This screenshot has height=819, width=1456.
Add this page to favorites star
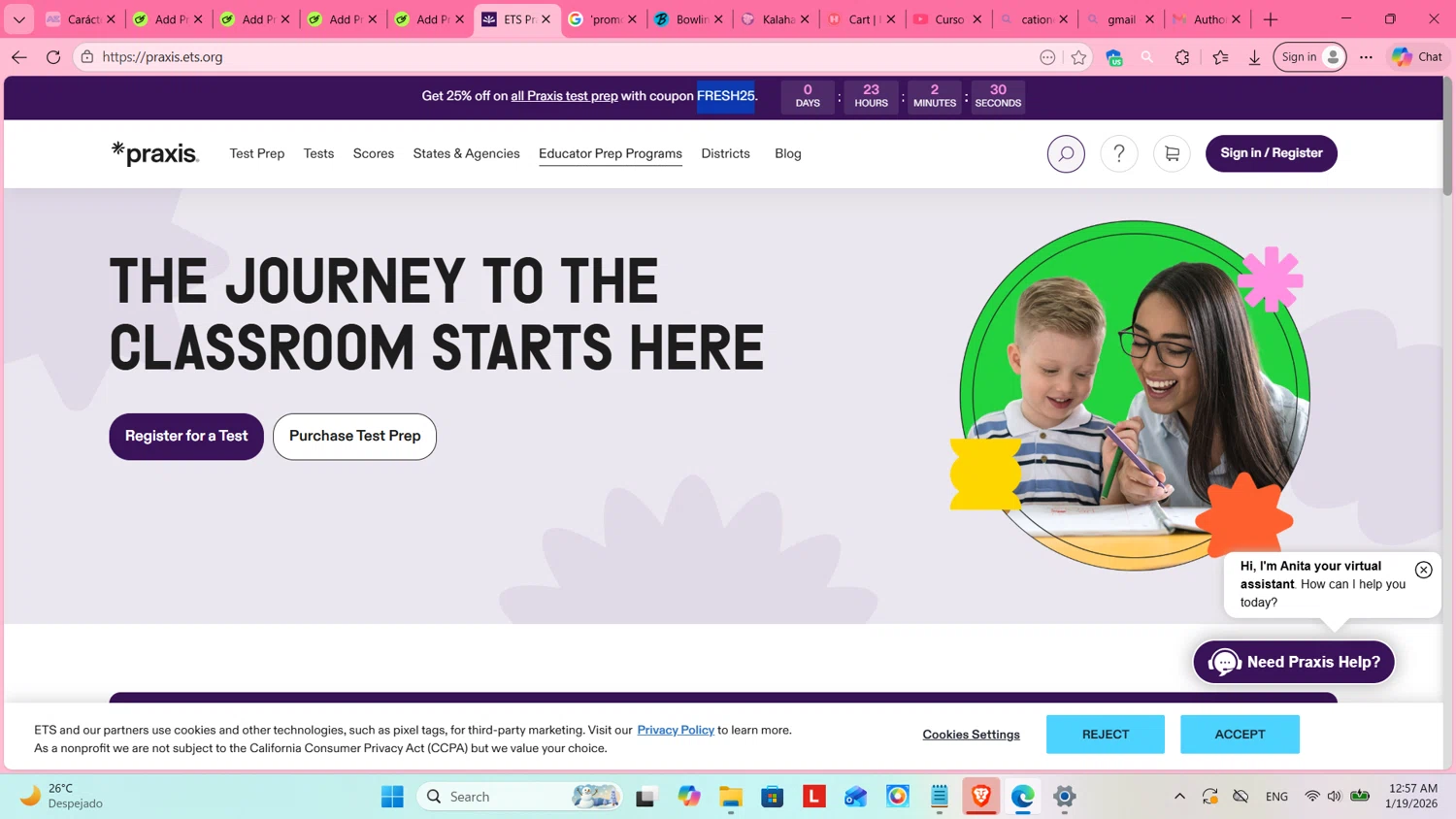[1078, 57]
